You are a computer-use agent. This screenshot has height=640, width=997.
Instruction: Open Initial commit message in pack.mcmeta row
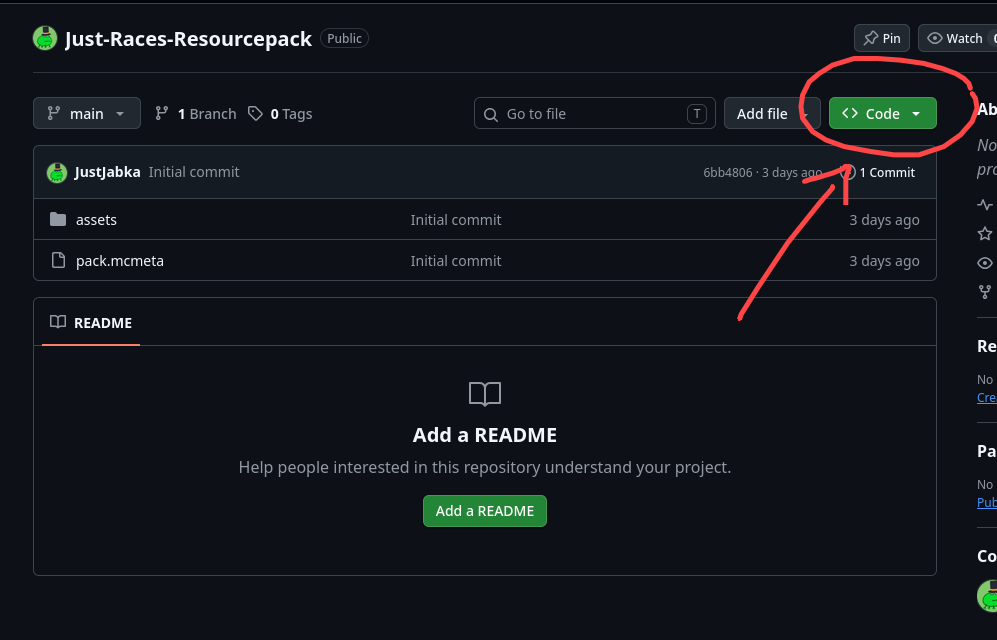[456, 261]
